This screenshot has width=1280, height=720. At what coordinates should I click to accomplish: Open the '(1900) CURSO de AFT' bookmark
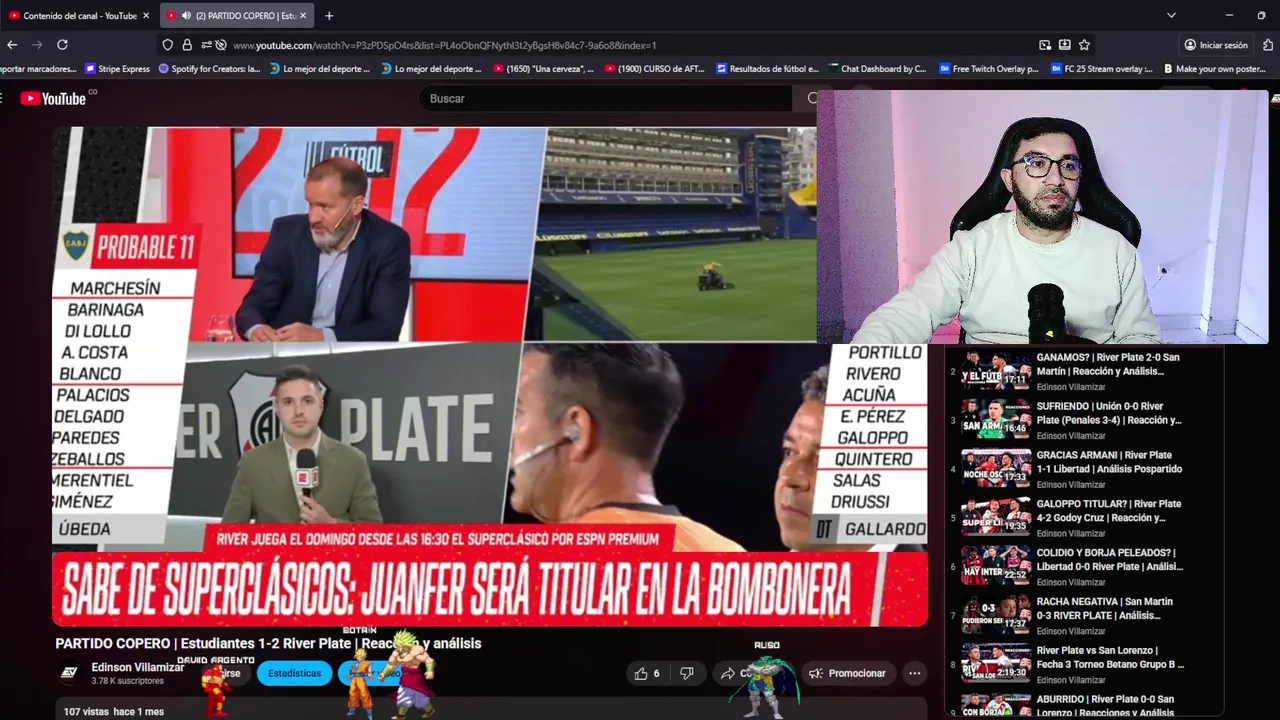pyautogui.click(x=655, y=69)
